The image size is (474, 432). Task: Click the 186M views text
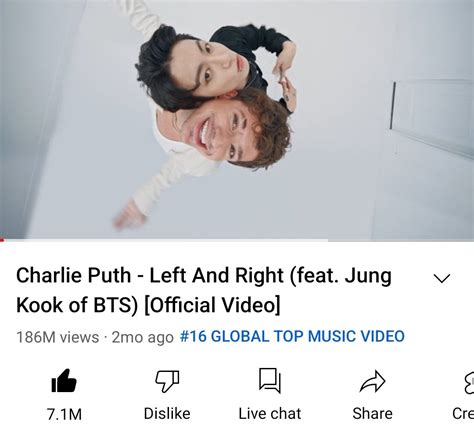58,337
